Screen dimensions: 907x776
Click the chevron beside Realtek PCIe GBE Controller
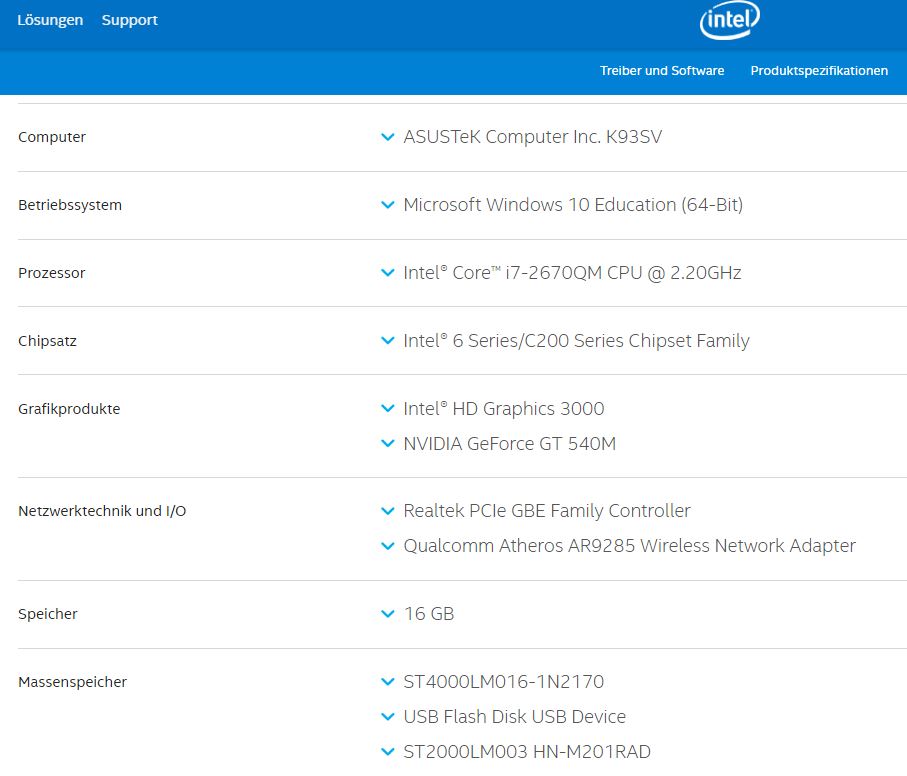tap(388, 511)
